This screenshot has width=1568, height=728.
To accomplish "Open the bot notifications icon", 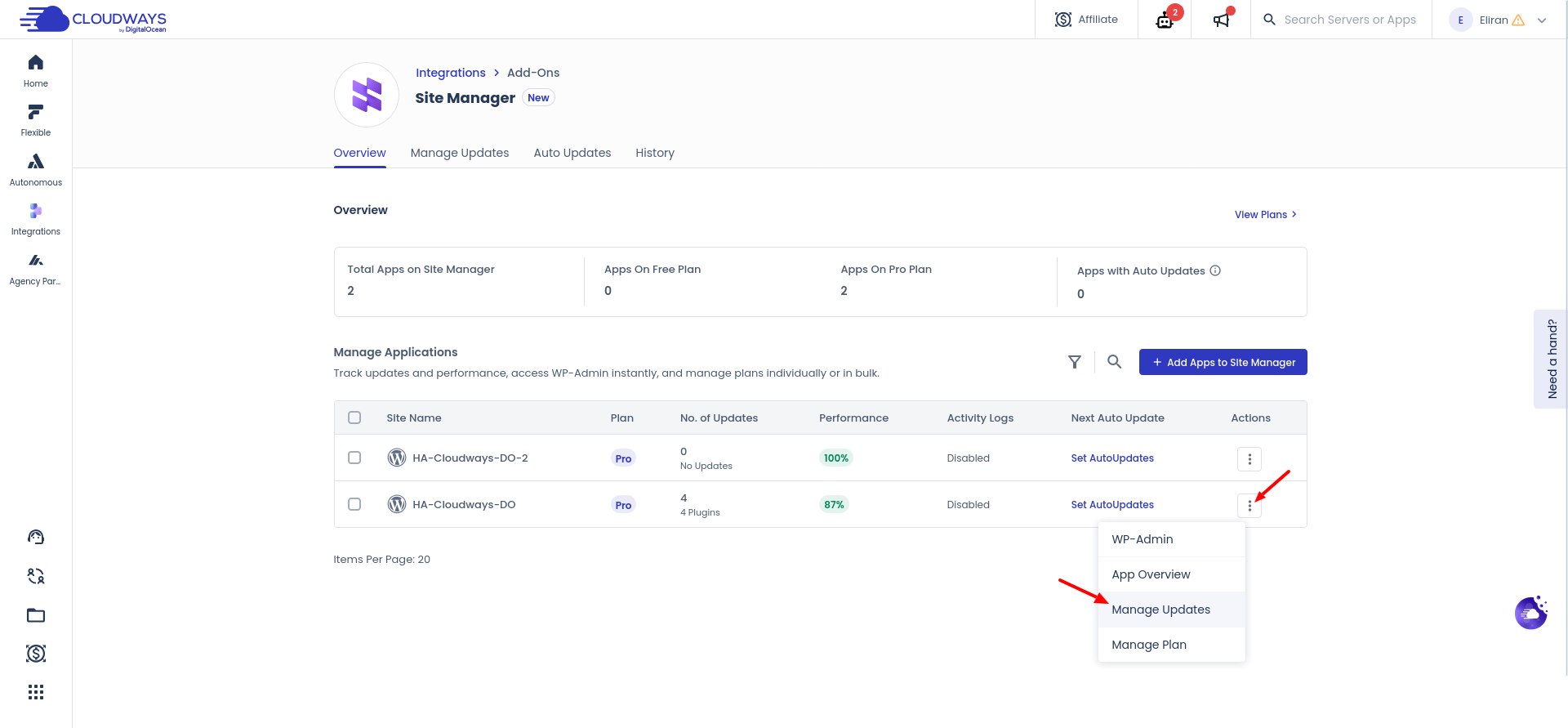I will (x=1165, y=20).
